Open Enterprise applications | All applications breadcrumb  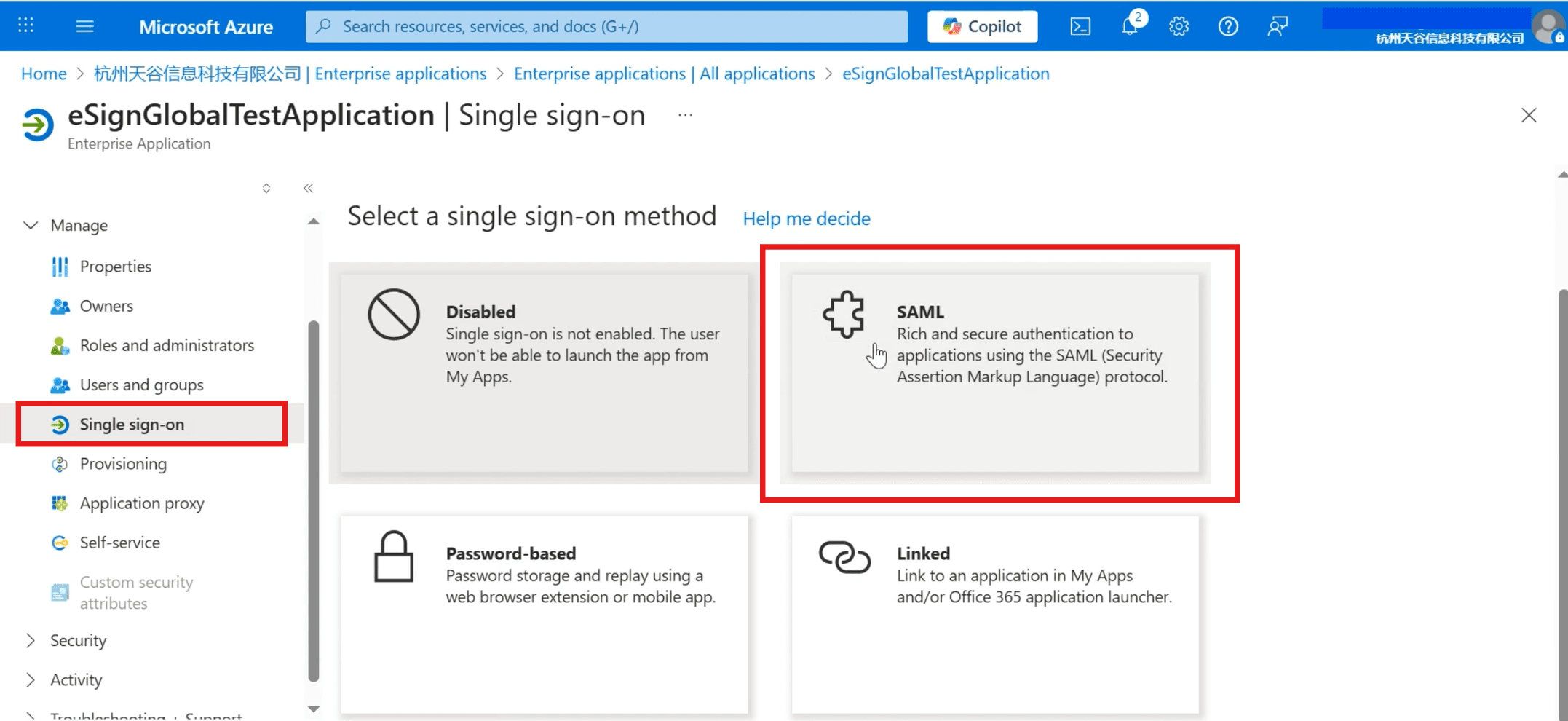tap(664, 74)
